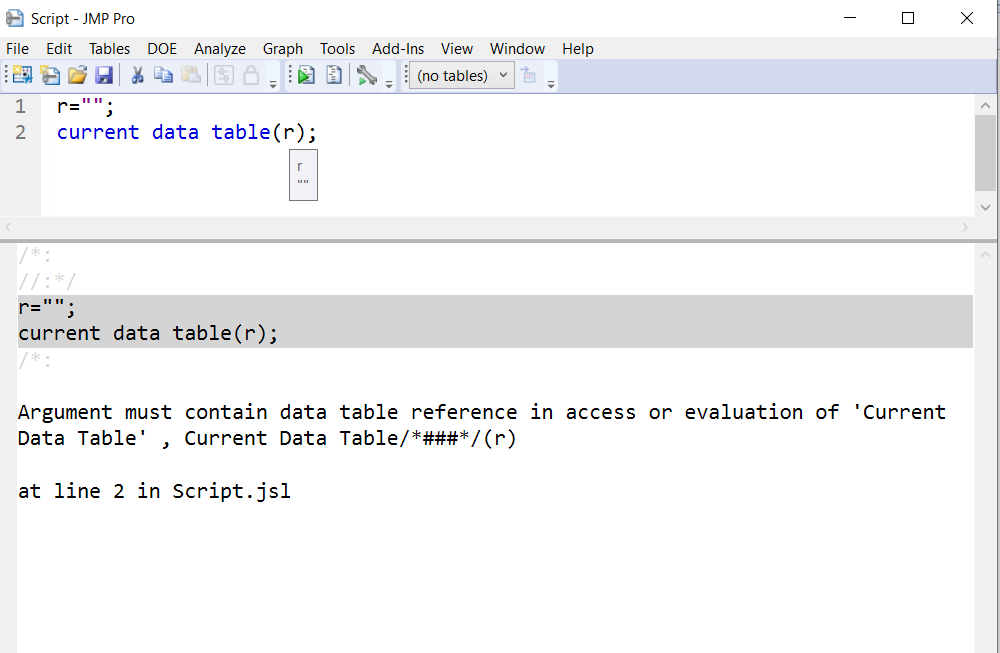Open the '(no tables)' dropdown
This screenshot has height=653, width=1000.
[460, 75]
